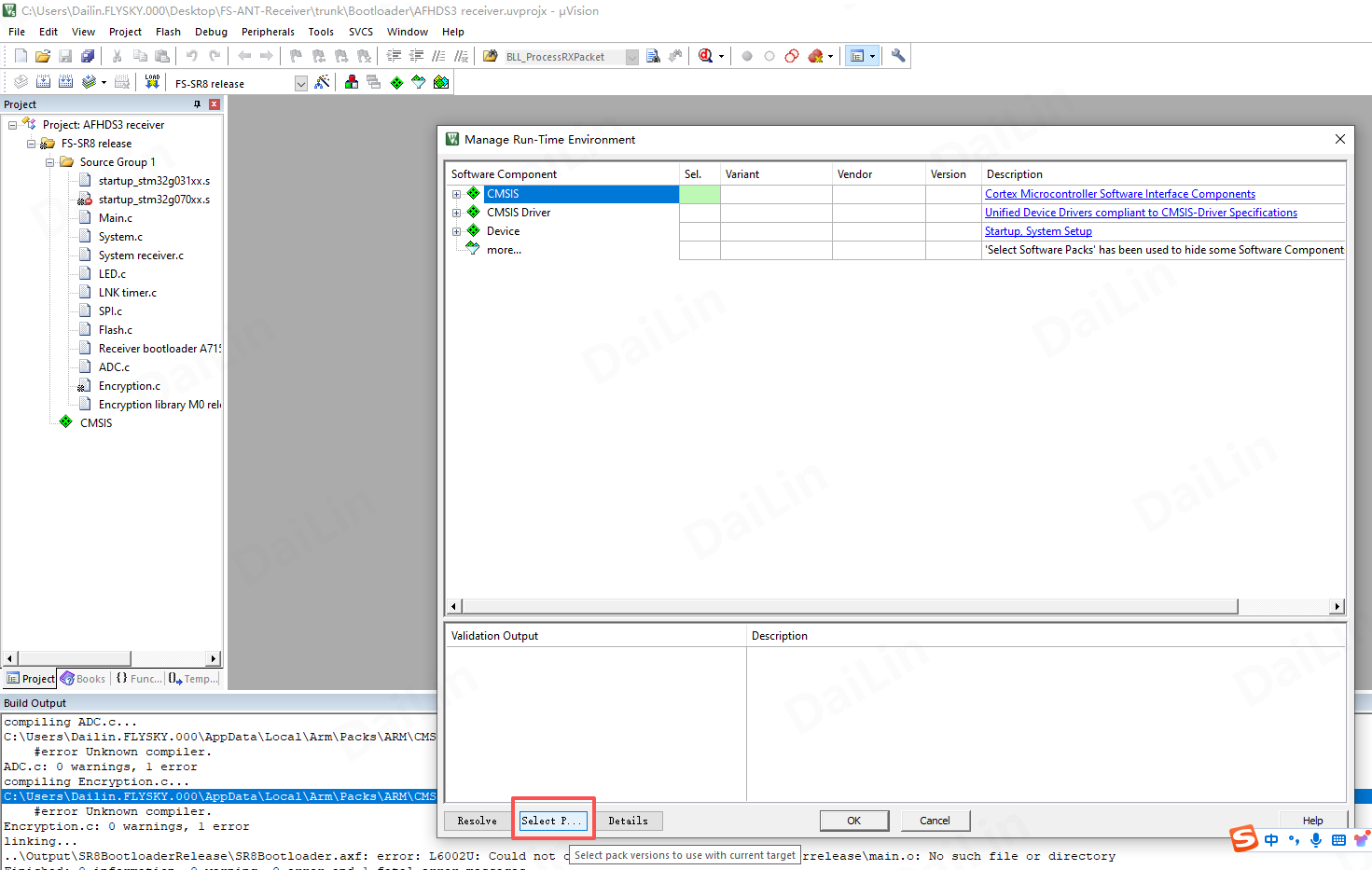
Task: Click the Manage Run-Time Environment green diamond icon
Action: point(396,82)
